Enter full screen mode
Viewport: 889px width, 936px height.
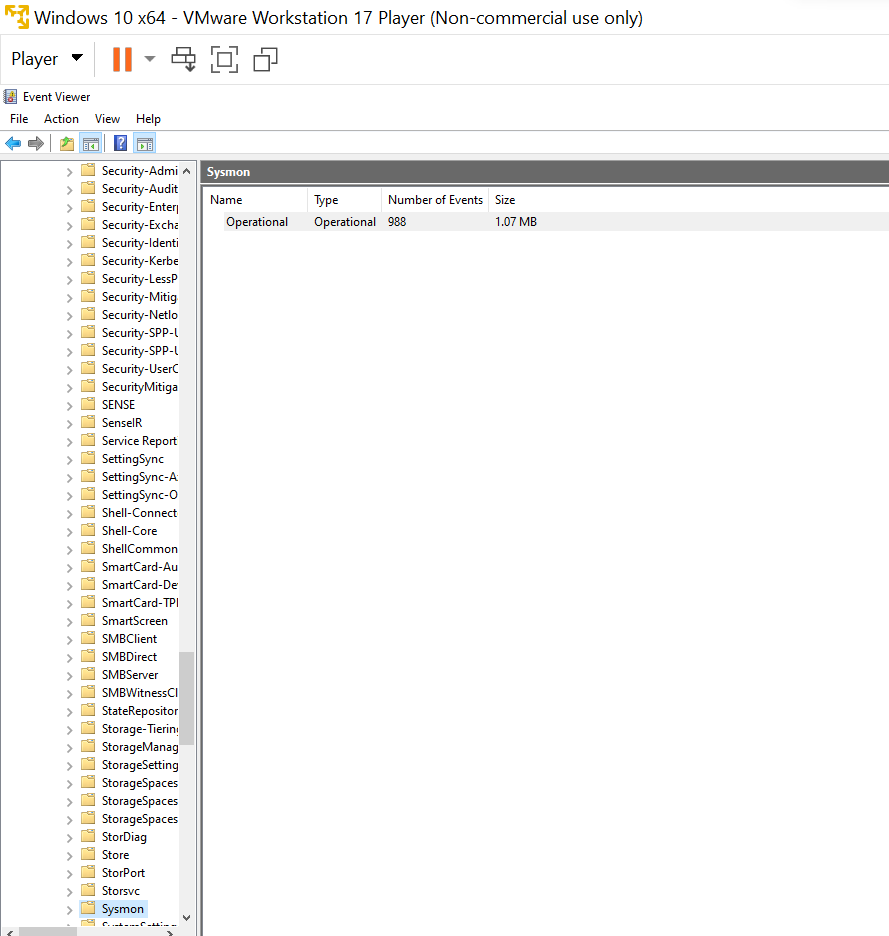tap(224, 59)
